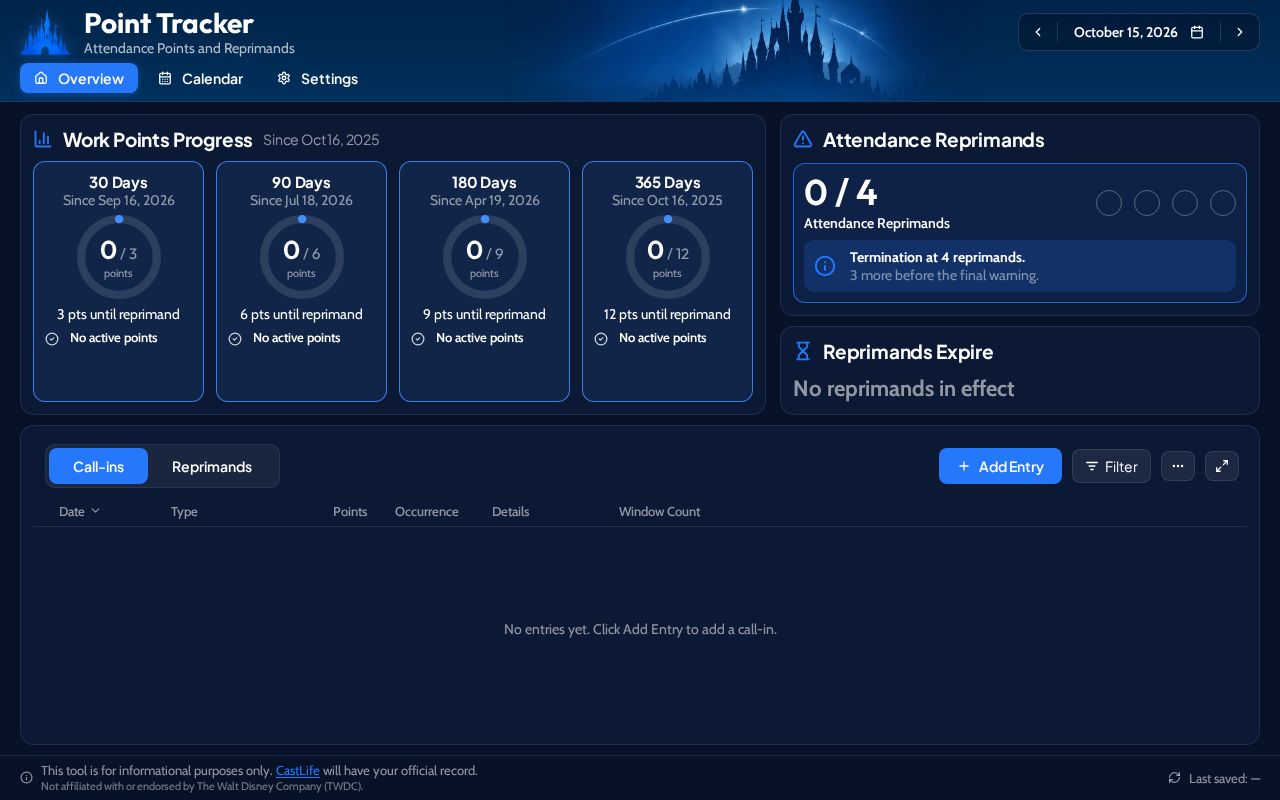Click the third reprimand indicator circle

[1185, 203]
